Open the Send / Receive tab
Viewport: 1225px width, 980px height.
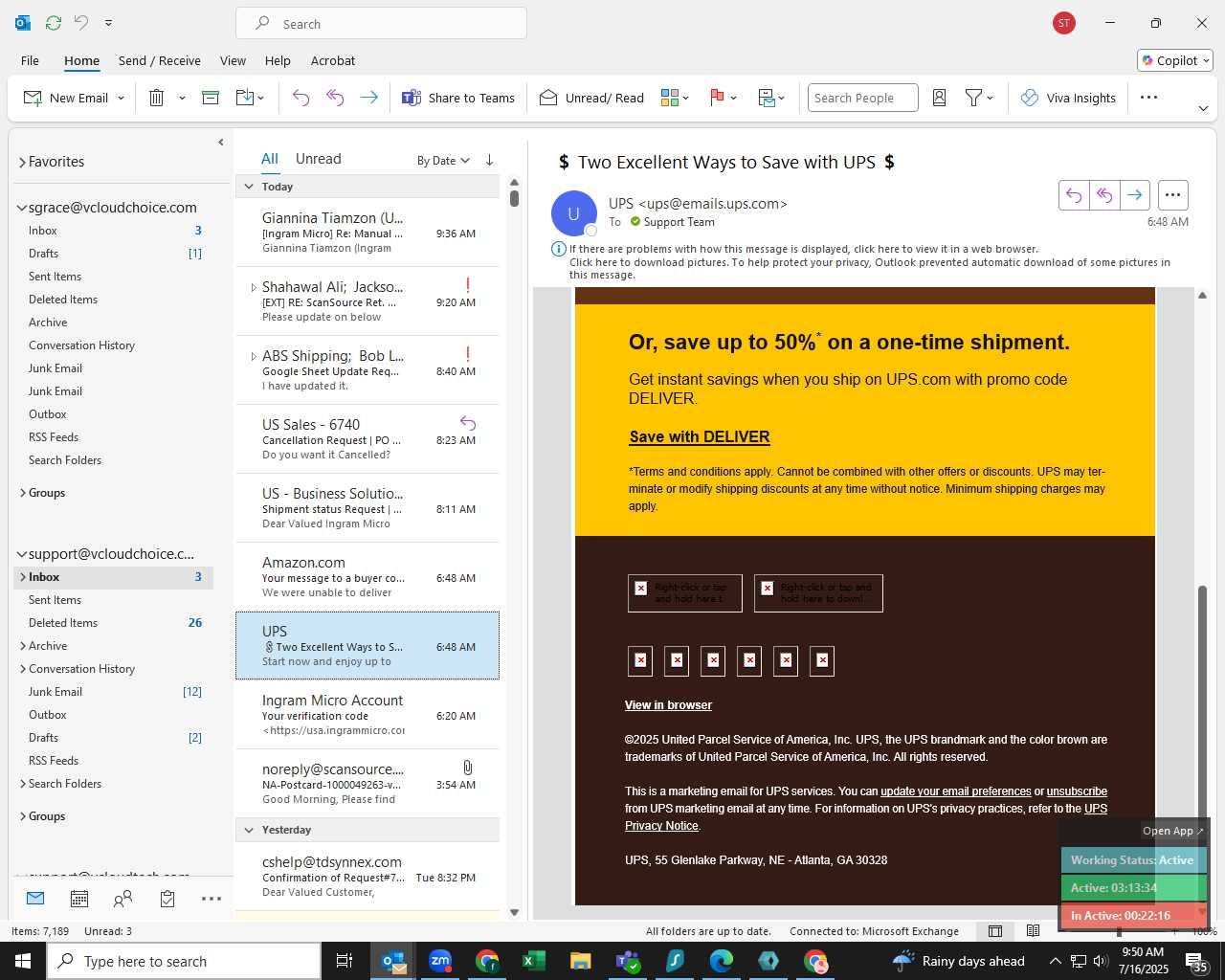click(x=160, y=60)
